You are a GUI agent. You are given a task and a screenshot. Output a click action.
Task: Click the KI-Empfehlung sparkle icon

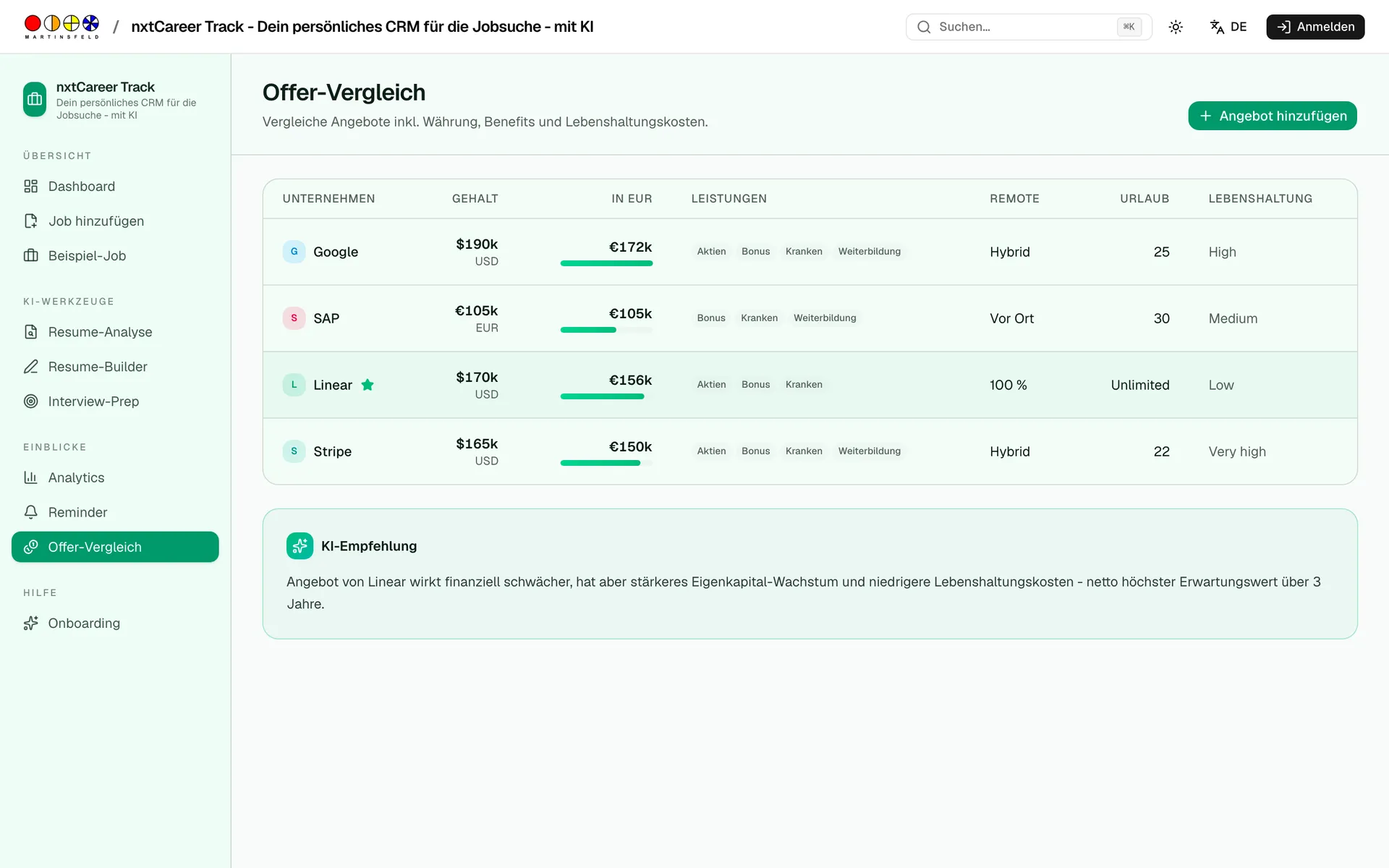click(300, 546)
